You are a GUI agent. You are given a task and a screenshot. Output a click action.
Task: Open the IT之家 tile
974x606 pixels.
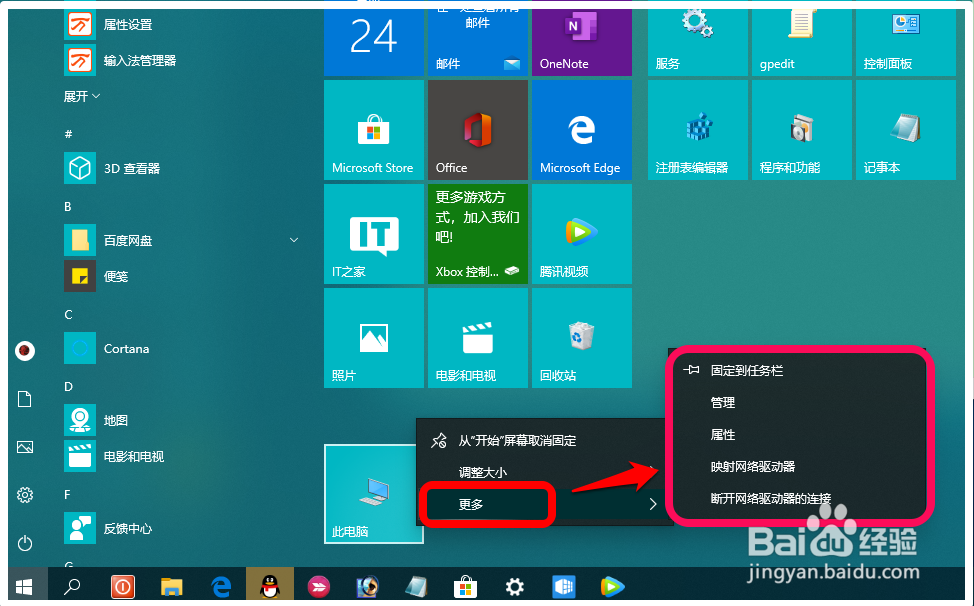tap(373, 234)
